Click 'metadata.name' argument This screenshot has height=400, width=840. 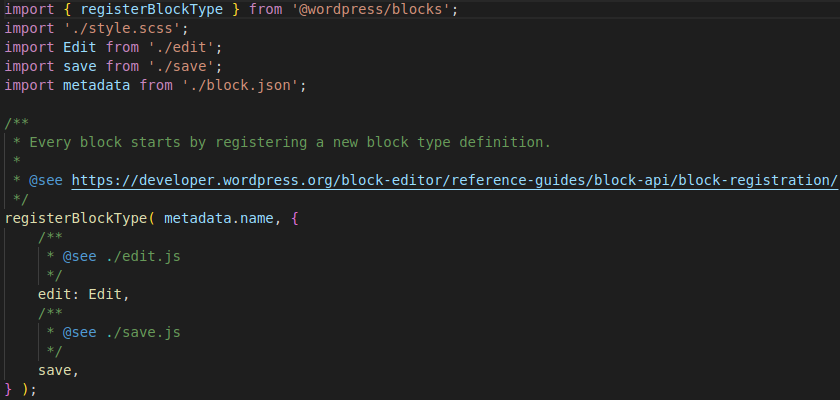219,218
